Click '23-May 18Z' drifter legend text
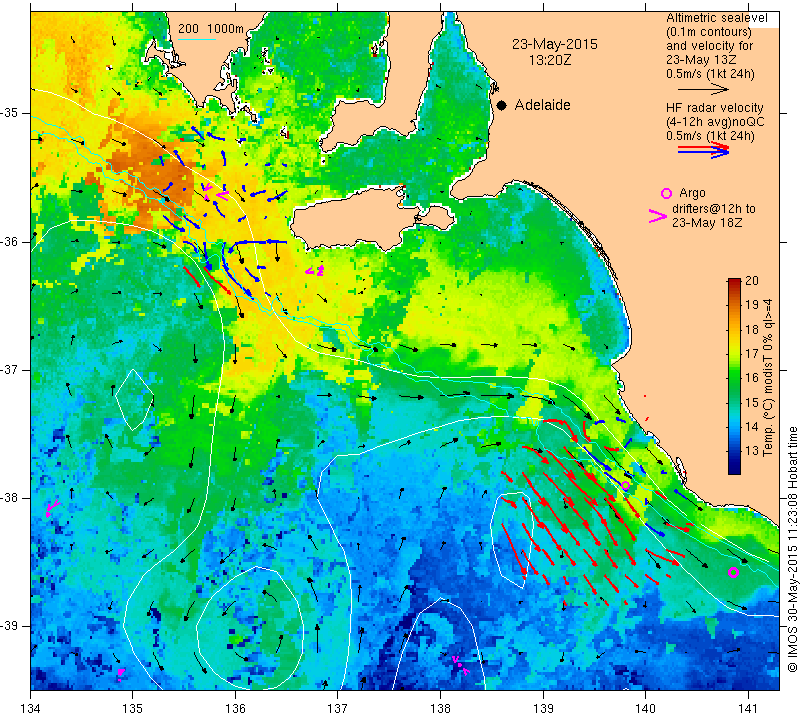The image size is (800, 720). (x=707, y=223)
